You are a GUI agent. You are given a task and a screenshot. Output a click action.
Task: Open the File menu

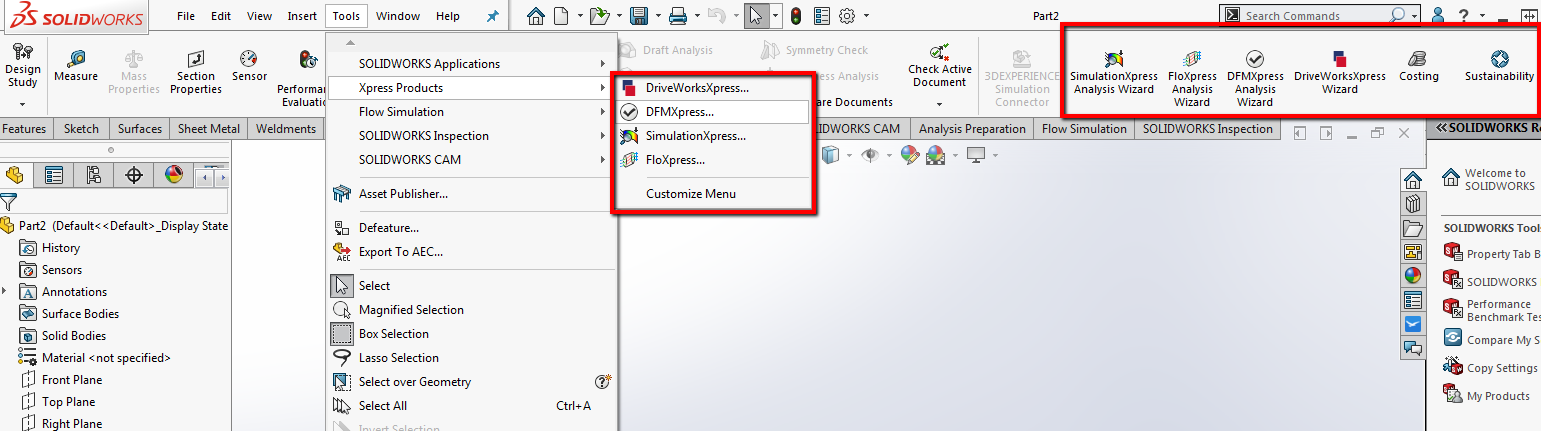pos(186,16)
